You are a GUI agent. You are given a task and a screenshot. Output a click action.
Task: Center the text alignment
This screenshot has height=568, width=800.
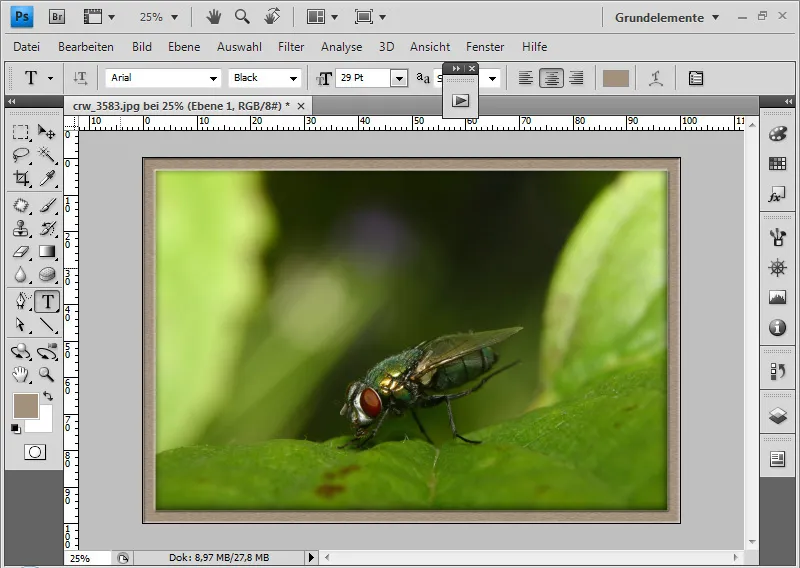[552, 78]
